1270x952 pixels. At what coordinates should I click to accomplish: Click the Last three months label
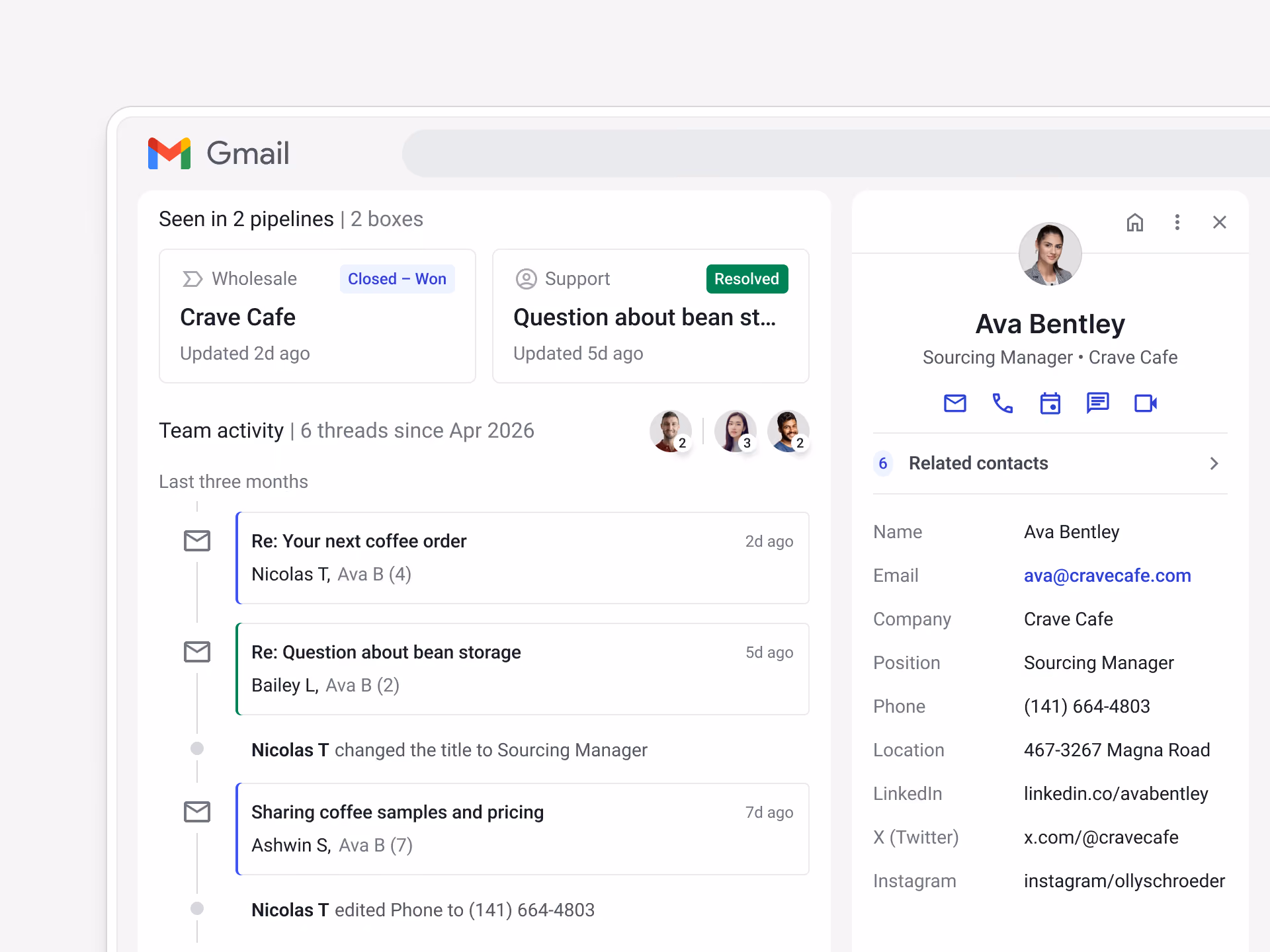tap(233, 481)
